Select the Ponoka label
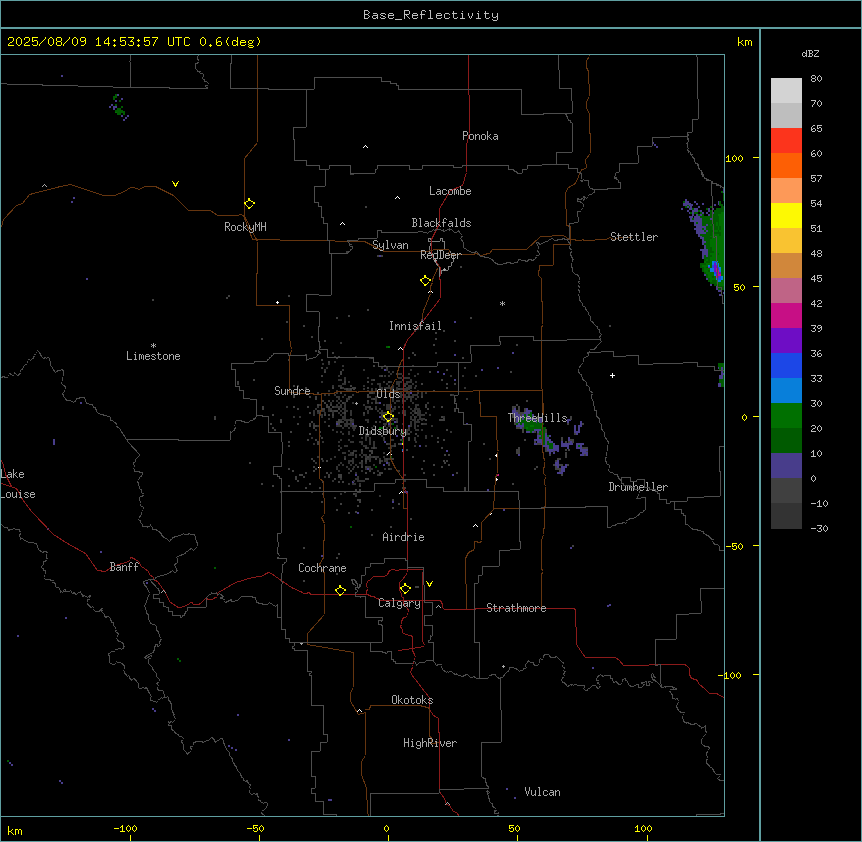 [x=480, y=136]
